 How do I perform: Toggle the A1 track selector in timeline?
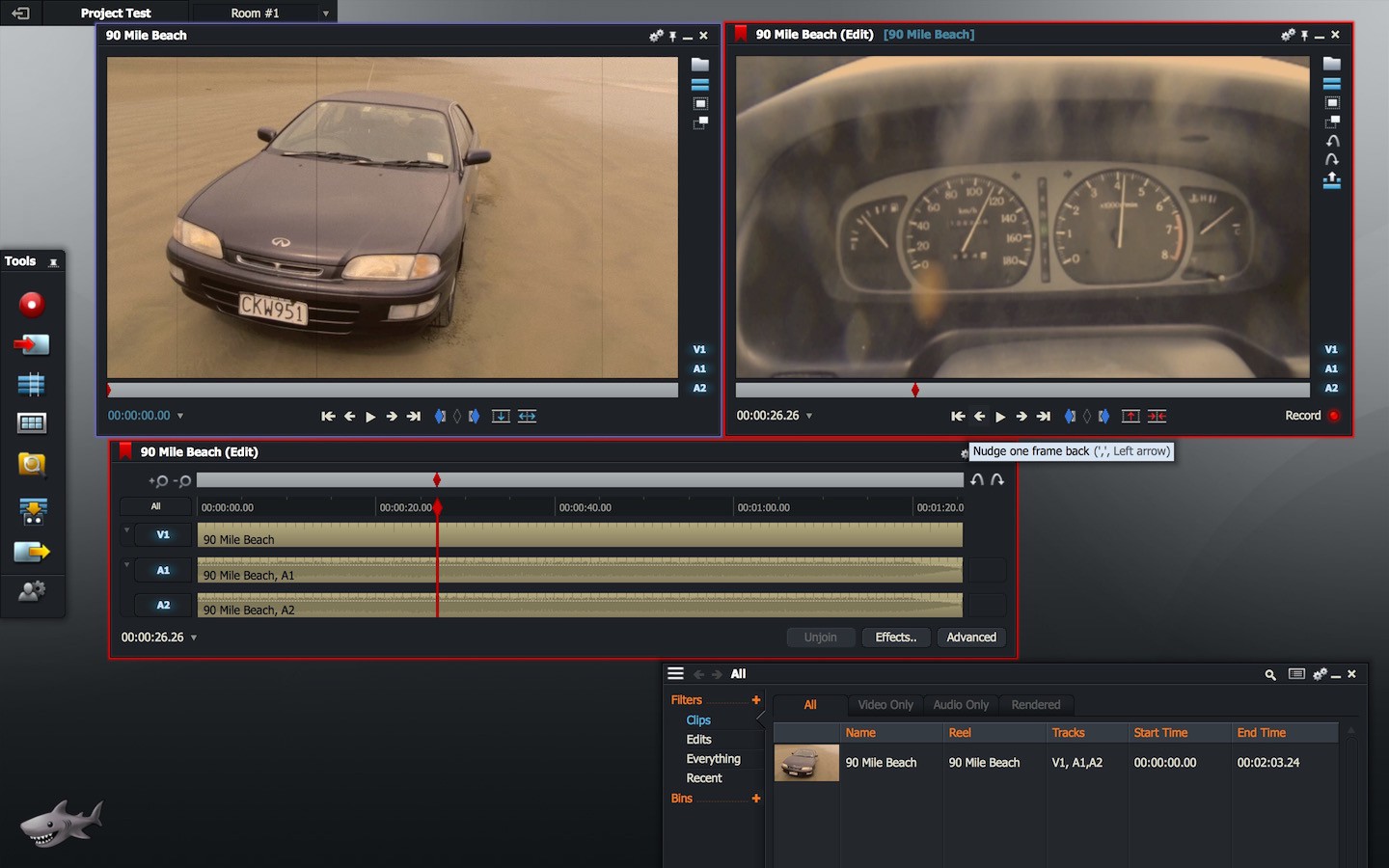[x=163, y=570]
